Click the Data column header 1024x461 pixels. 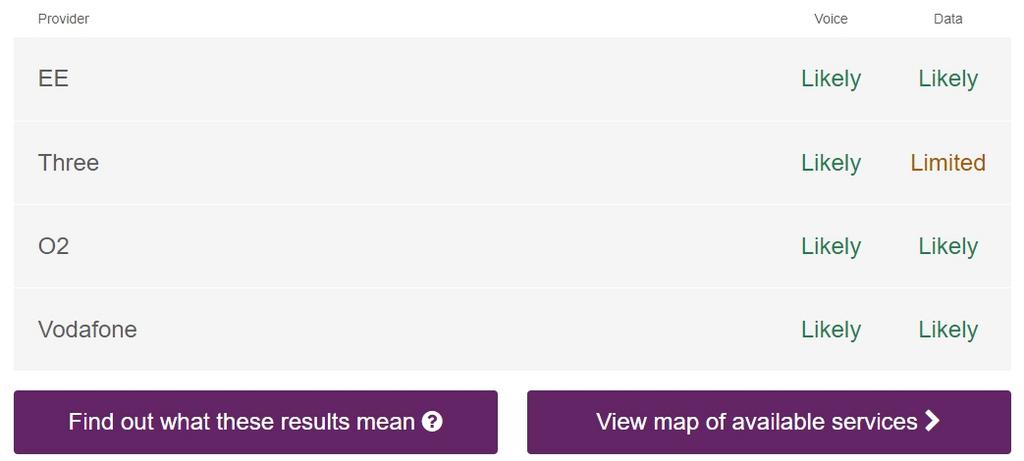(x=948, y=19)
